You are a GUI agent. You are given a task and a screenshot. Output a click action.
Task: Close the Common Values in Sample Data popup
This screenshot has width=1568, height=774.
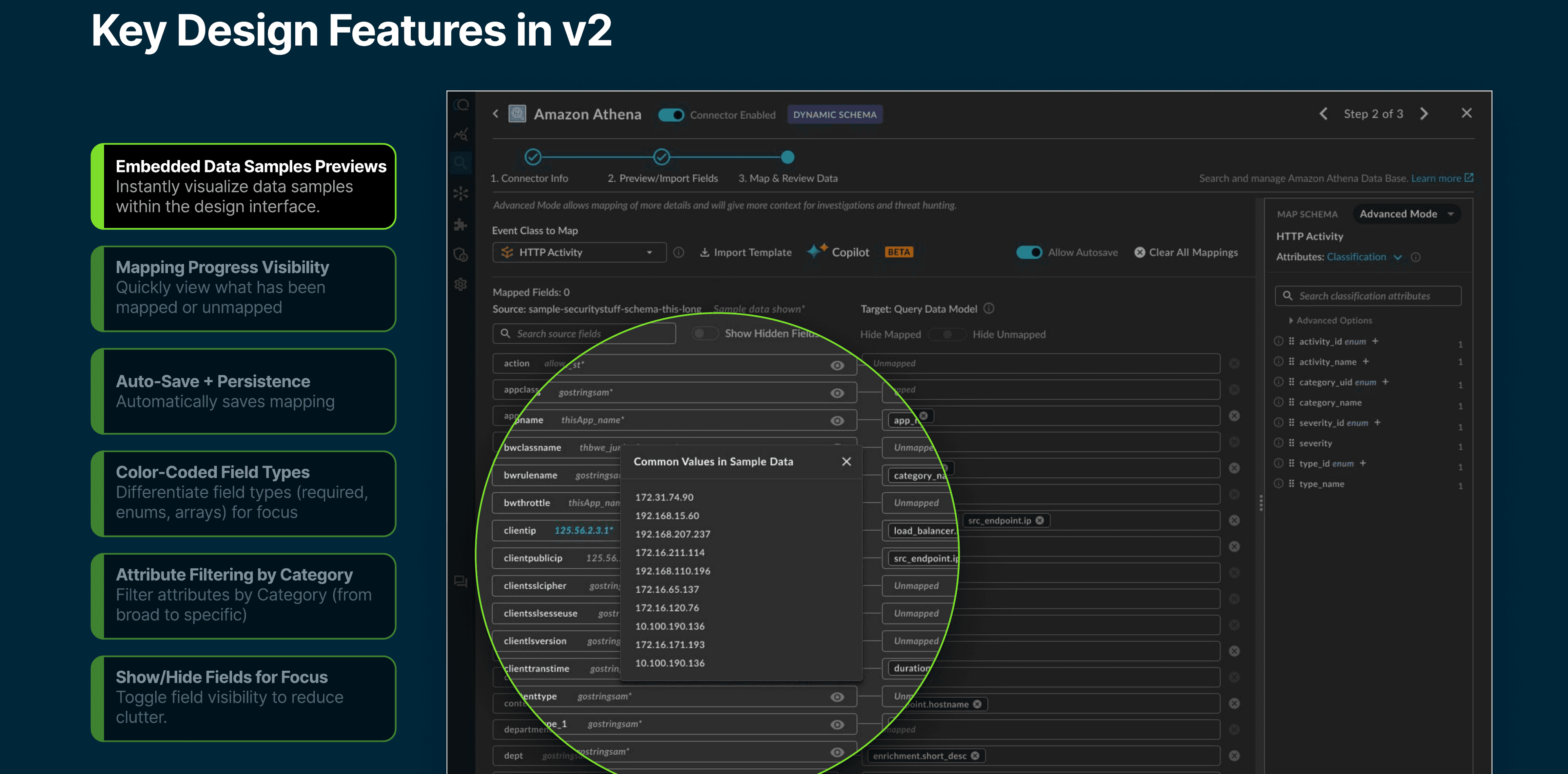(846, 461)
